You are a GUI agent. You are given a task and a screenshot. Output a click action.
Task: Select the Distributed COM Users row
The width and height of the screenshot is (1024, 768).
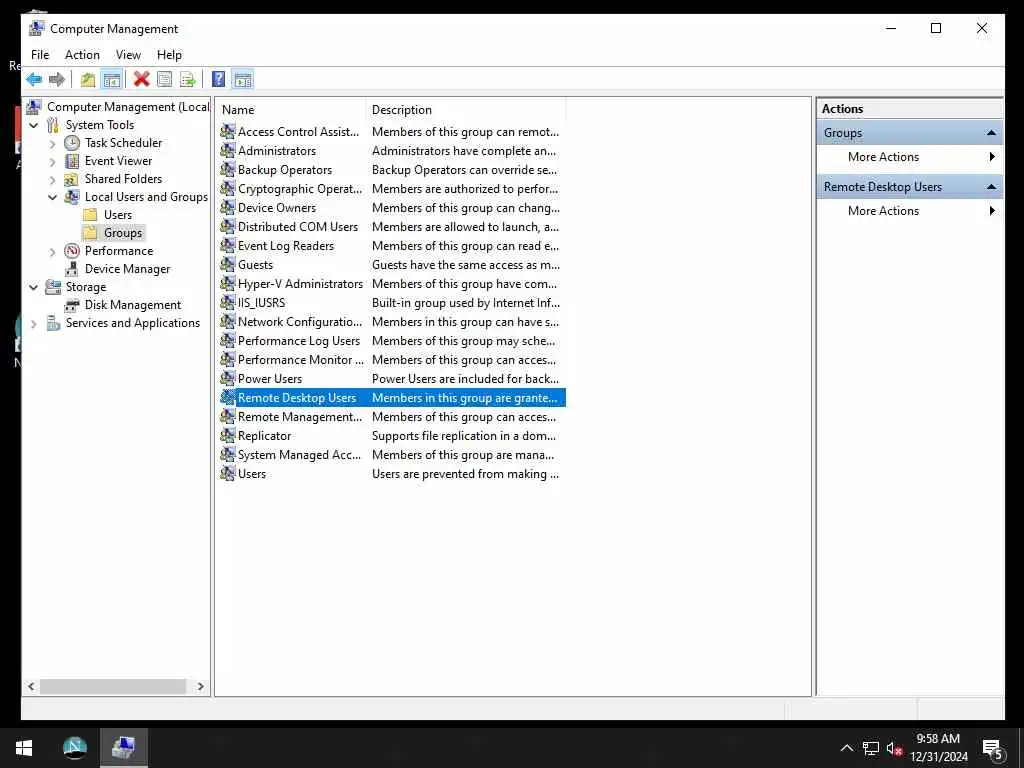(x=392, y=227)
